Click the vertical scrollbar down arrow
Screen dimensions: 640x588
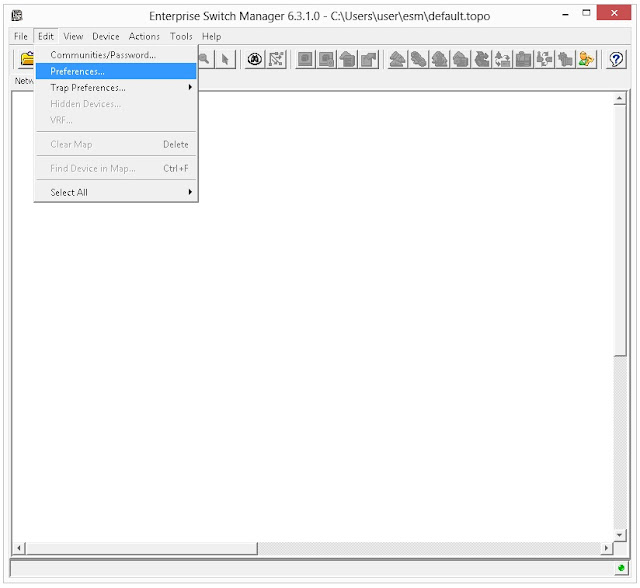[x=620, y=535]
